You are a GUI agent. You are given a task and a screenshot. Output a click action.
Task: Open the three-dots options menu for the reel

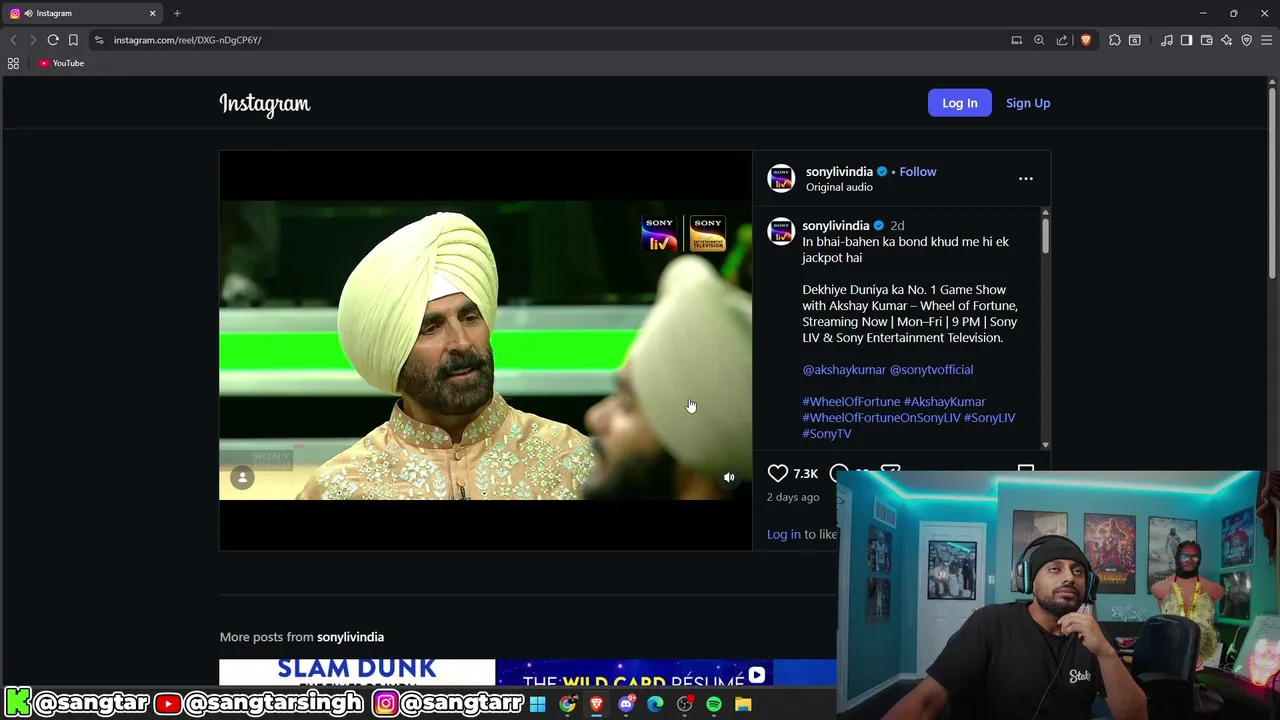click(1025, 179)
